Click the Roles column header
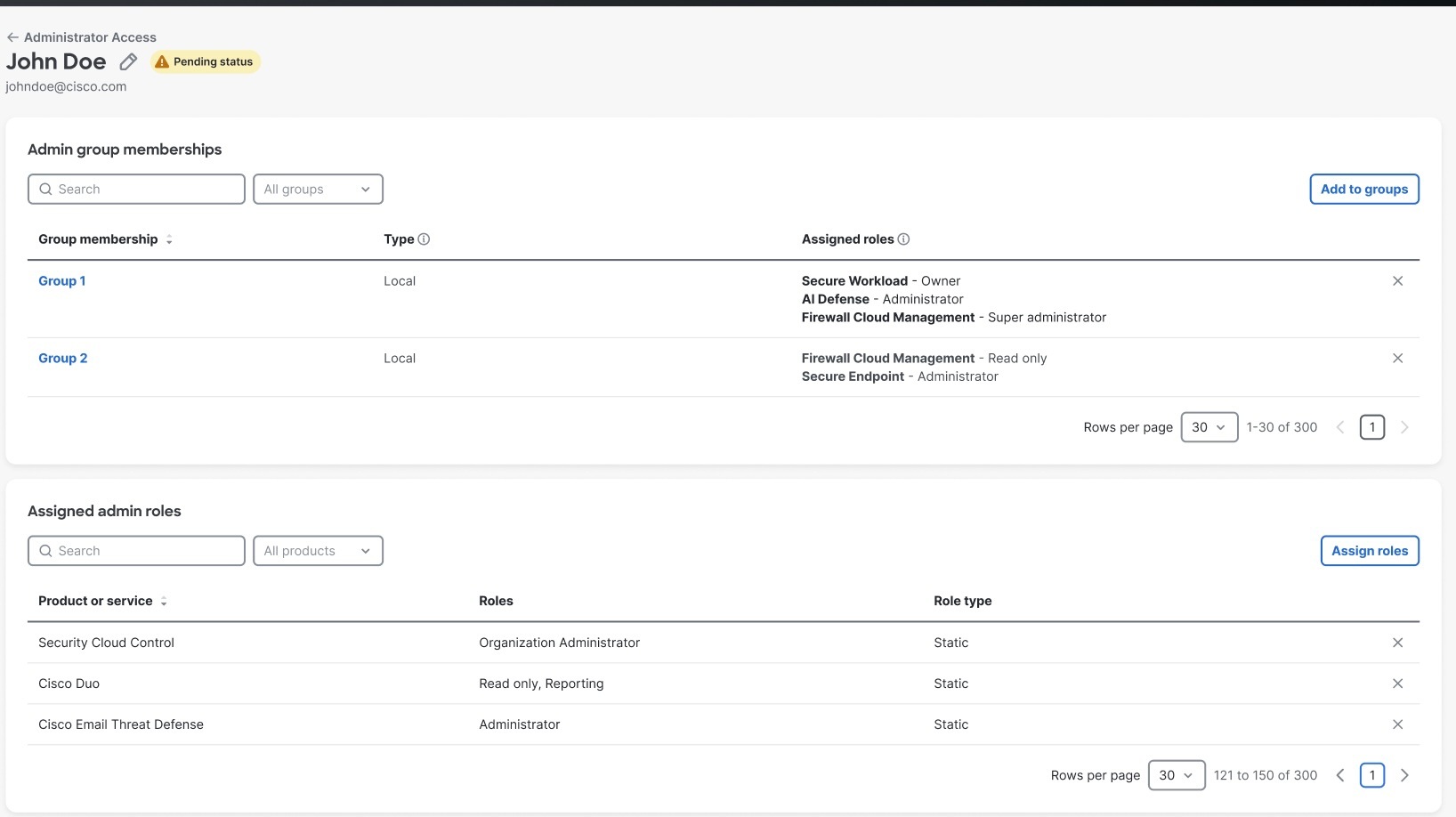 coord(496,602)
